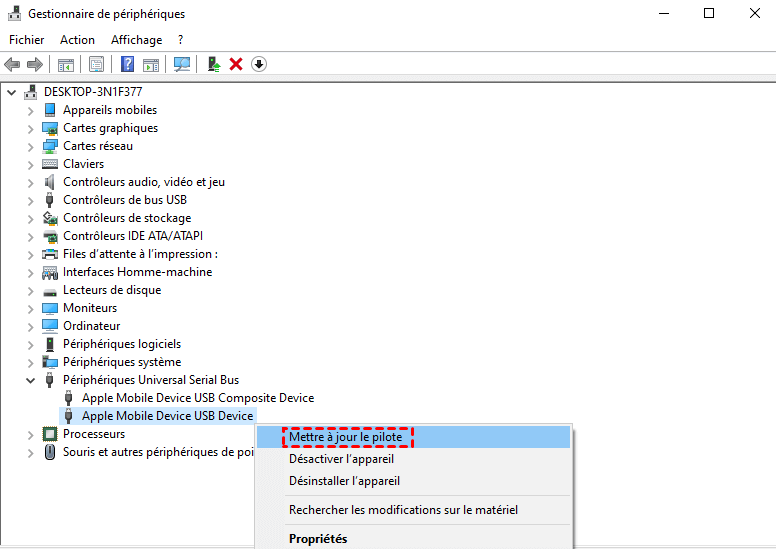Click the back arrow in toolbar

pos(12,64)
